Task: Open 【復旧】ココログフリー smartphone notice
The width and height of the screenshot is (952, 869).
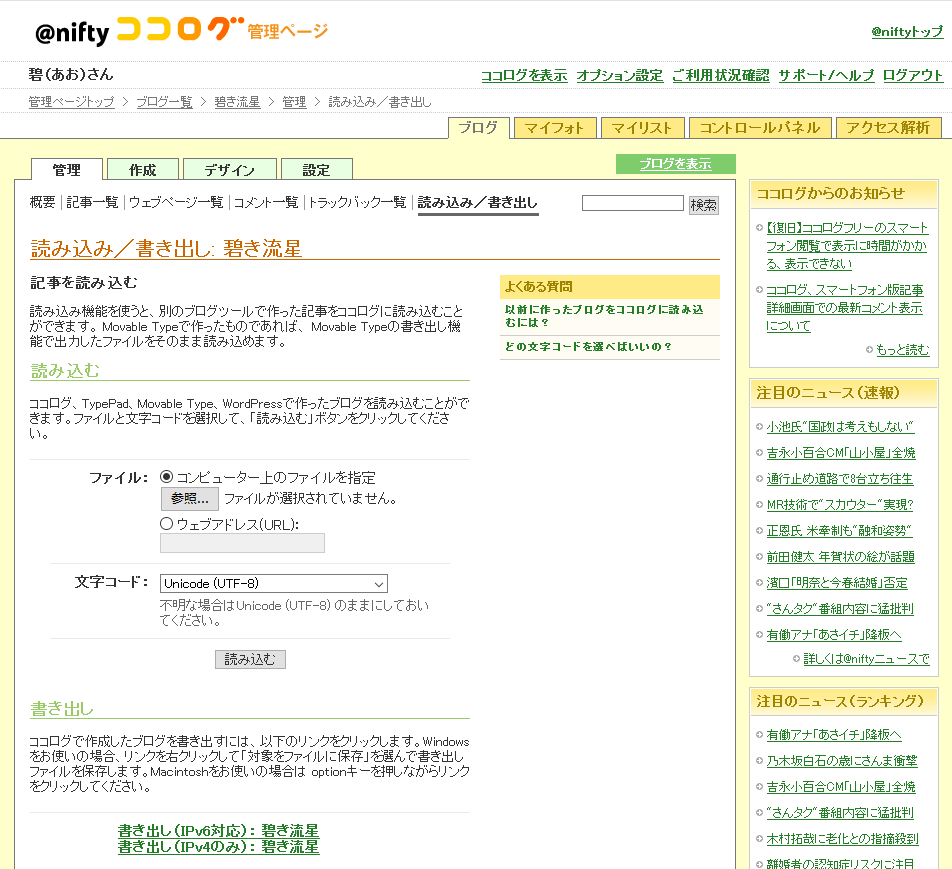Action: (x=847, y=246)
